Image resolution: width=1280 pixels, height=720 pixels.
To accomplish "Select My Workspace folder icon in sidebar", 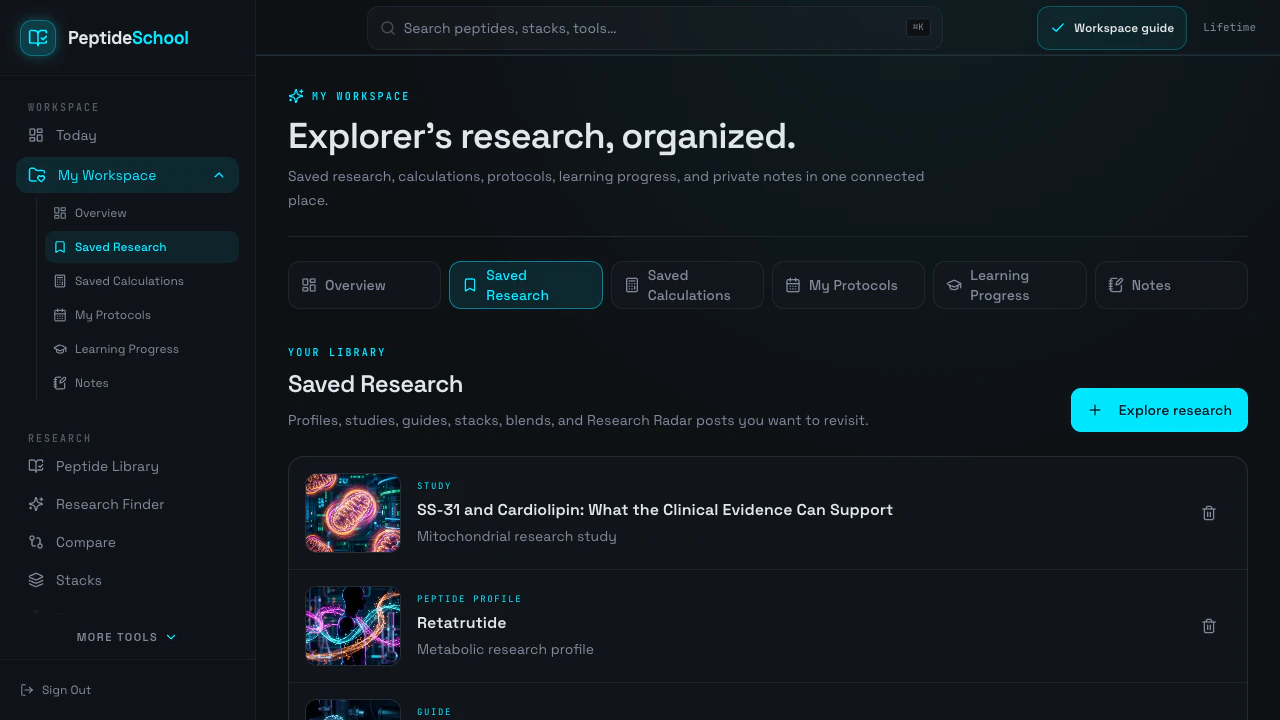I will pyautogui.click(x=37, y=175).
